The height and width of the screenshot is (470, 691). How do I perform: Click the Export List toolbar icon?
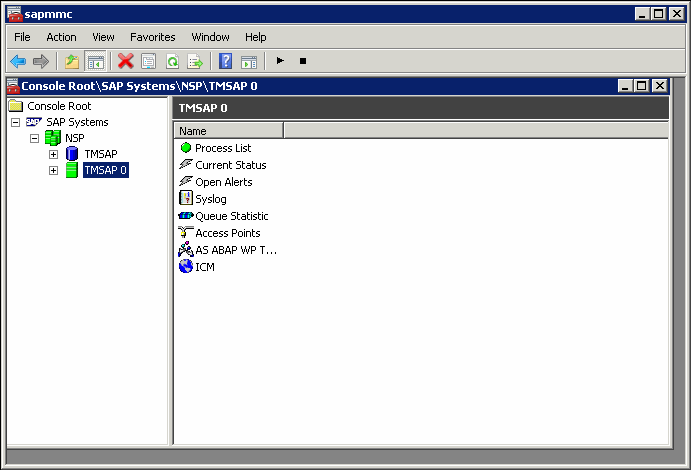(x=195, y=61)
